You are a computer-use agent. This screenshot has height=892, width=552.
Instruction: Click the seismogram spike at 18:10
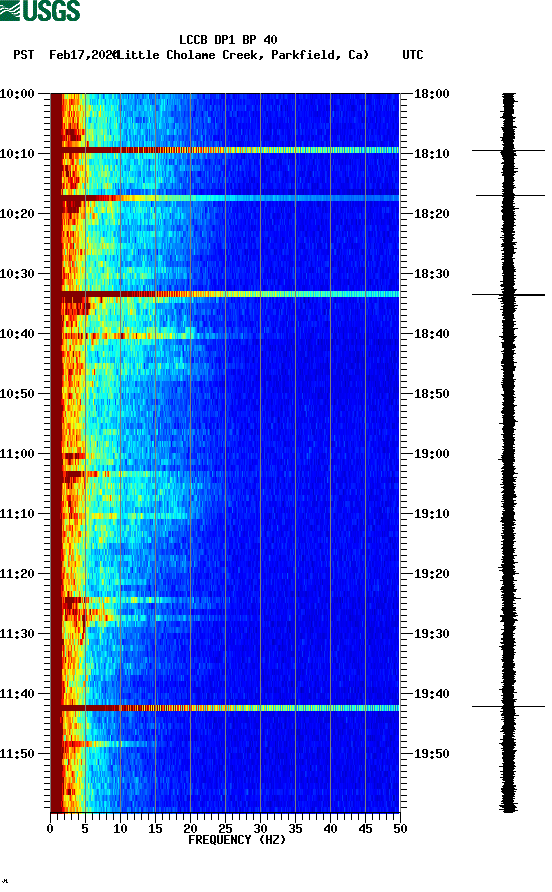tap(508, 151)
